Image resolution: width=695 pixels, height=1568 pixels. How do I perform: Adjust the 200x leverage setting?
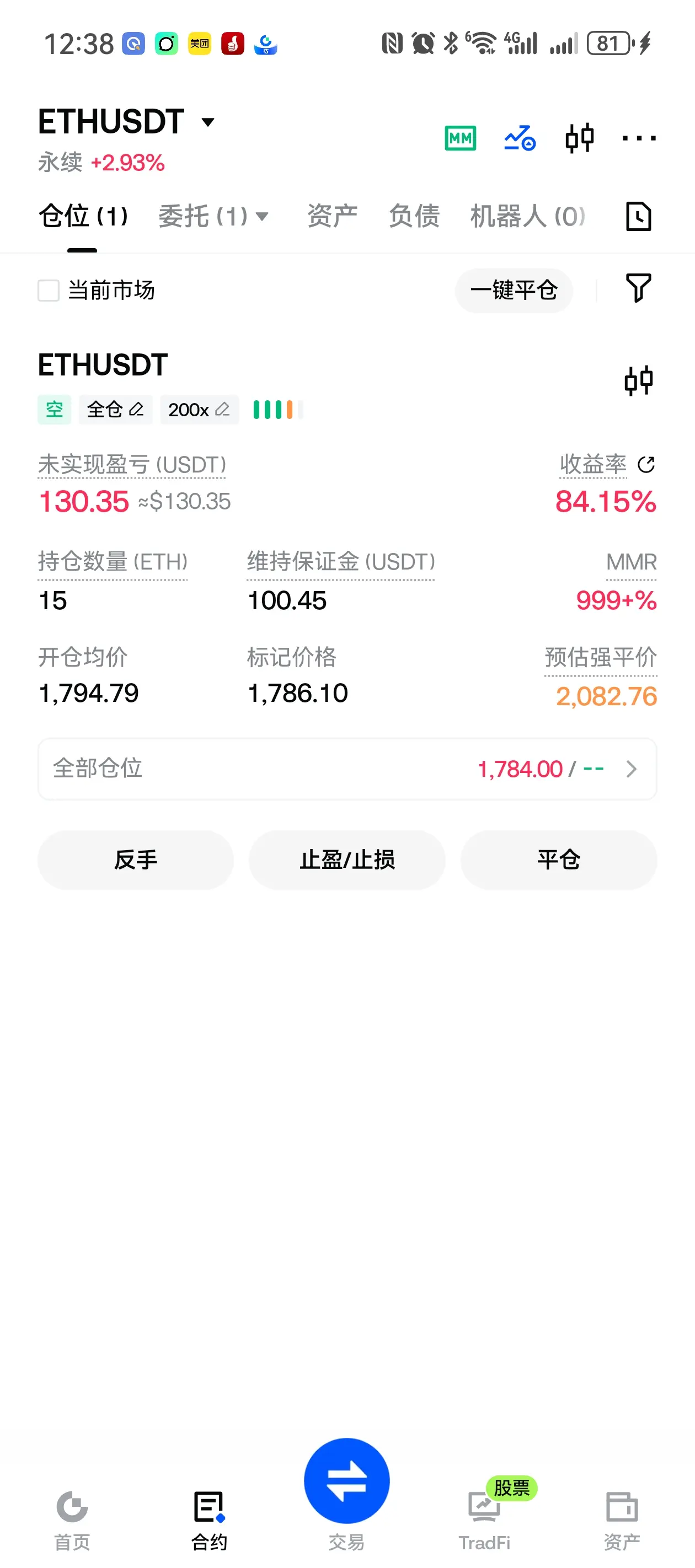coord(199,410)
